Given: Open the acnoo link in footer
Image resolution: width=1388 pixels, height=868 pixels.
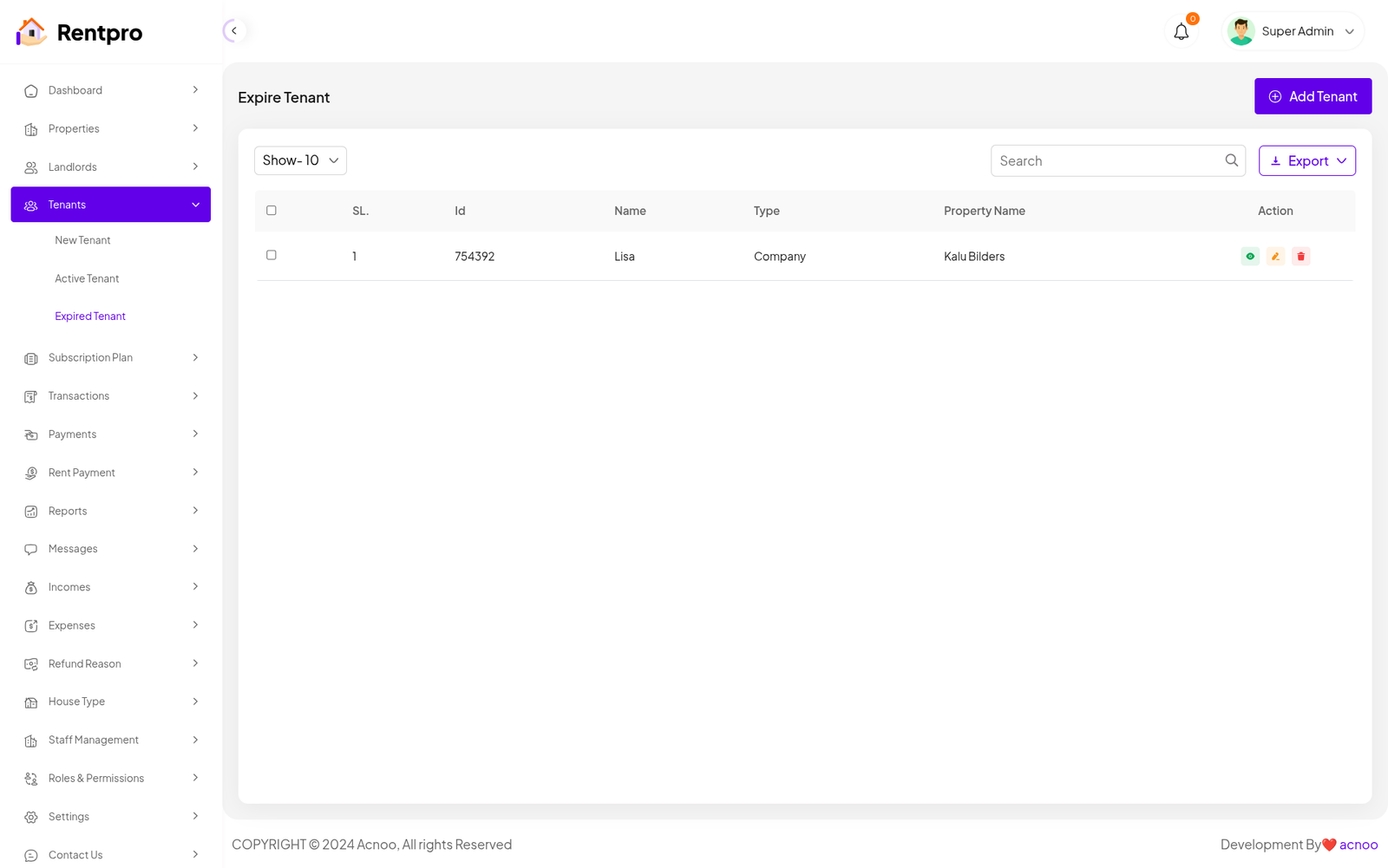Looking at the screenshot, I should pos(1358,845).
